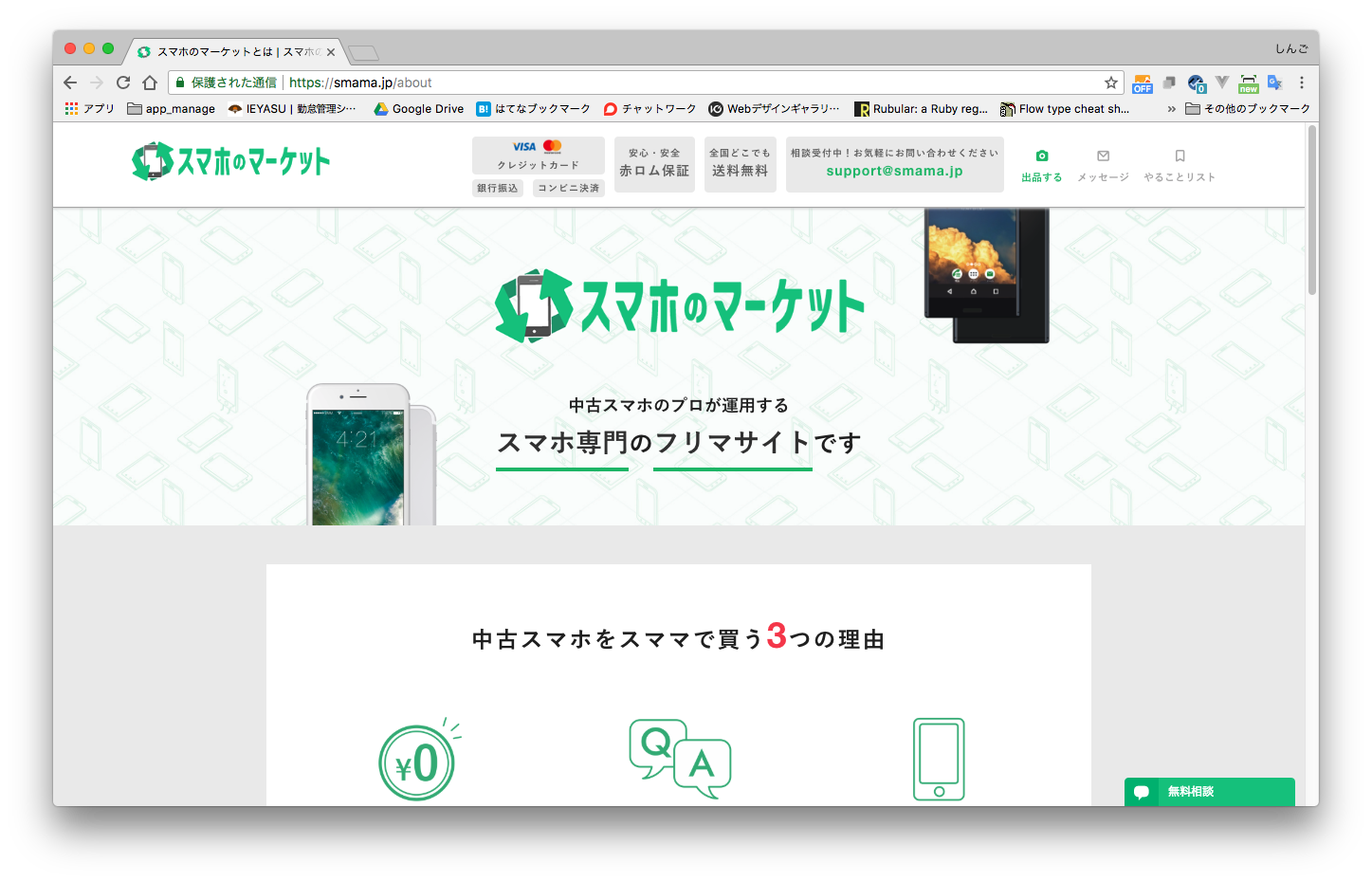
Task: Open the 無料相談 chat button
Action: point(1209,792)
